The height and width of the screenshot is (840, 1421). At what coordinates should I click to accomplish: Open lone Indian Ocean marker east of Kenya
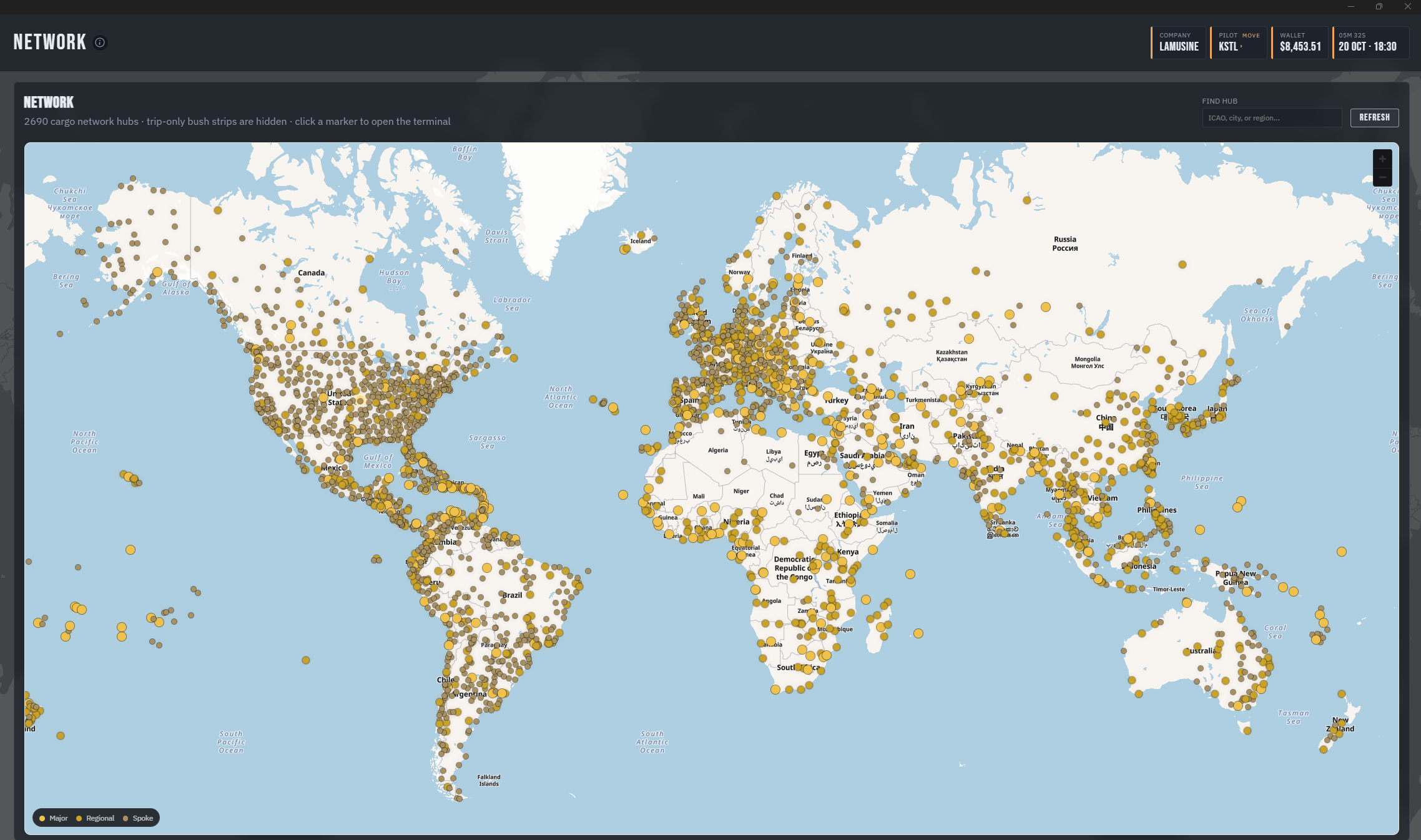pos(910,574)
